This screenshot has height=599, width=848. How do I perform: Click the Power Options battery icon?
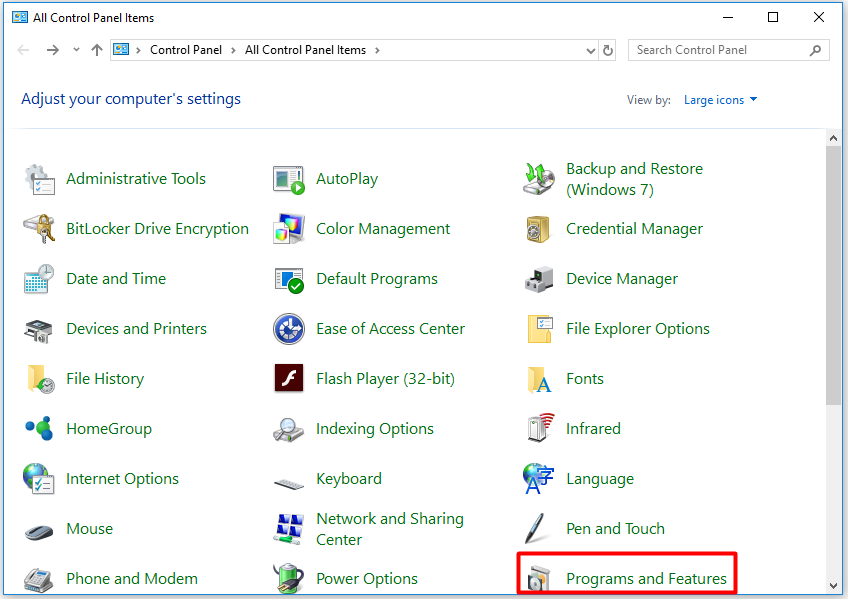tap(288, 578)
